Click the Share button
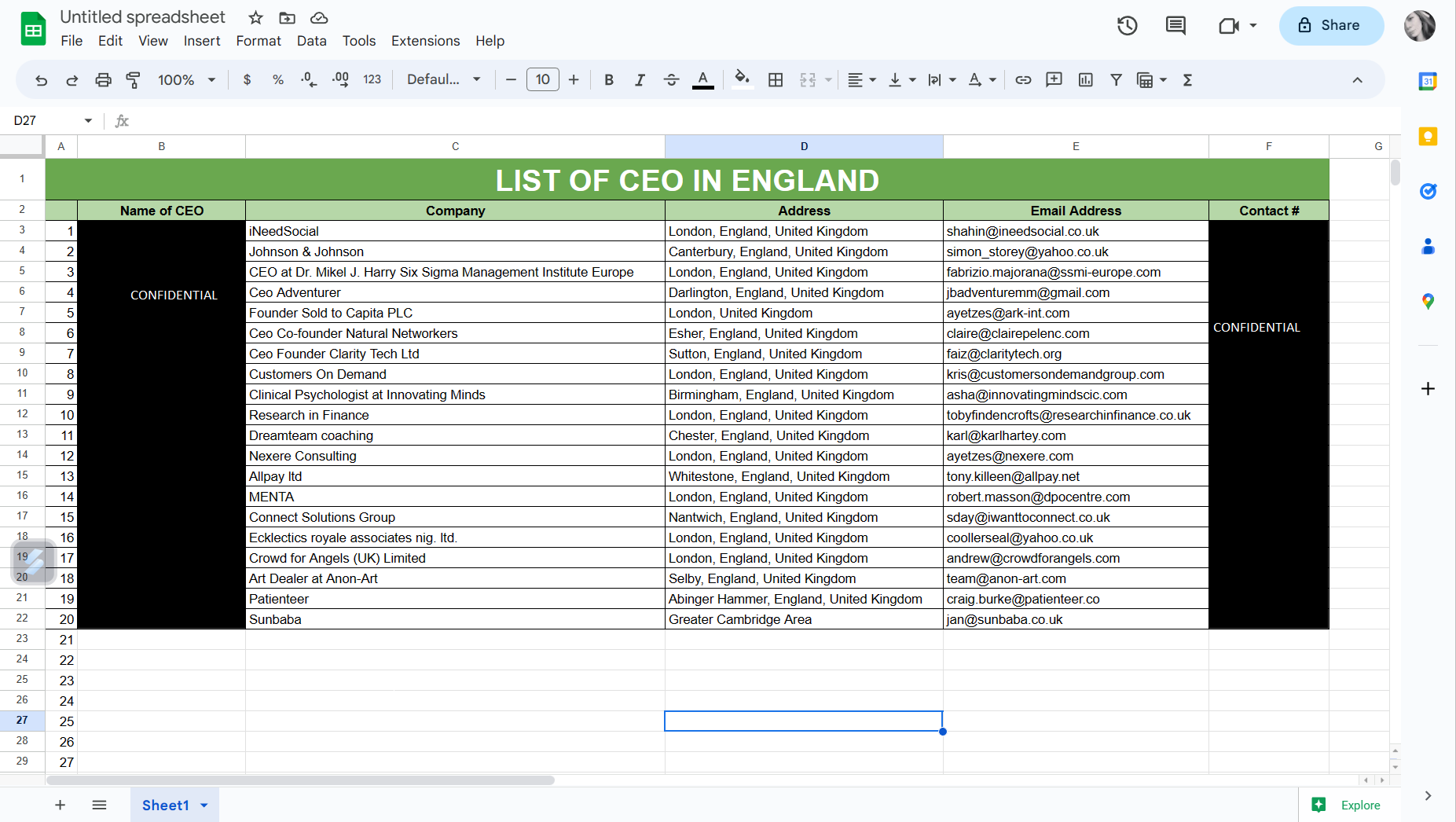1456x822 pixels. point(1331,26)
